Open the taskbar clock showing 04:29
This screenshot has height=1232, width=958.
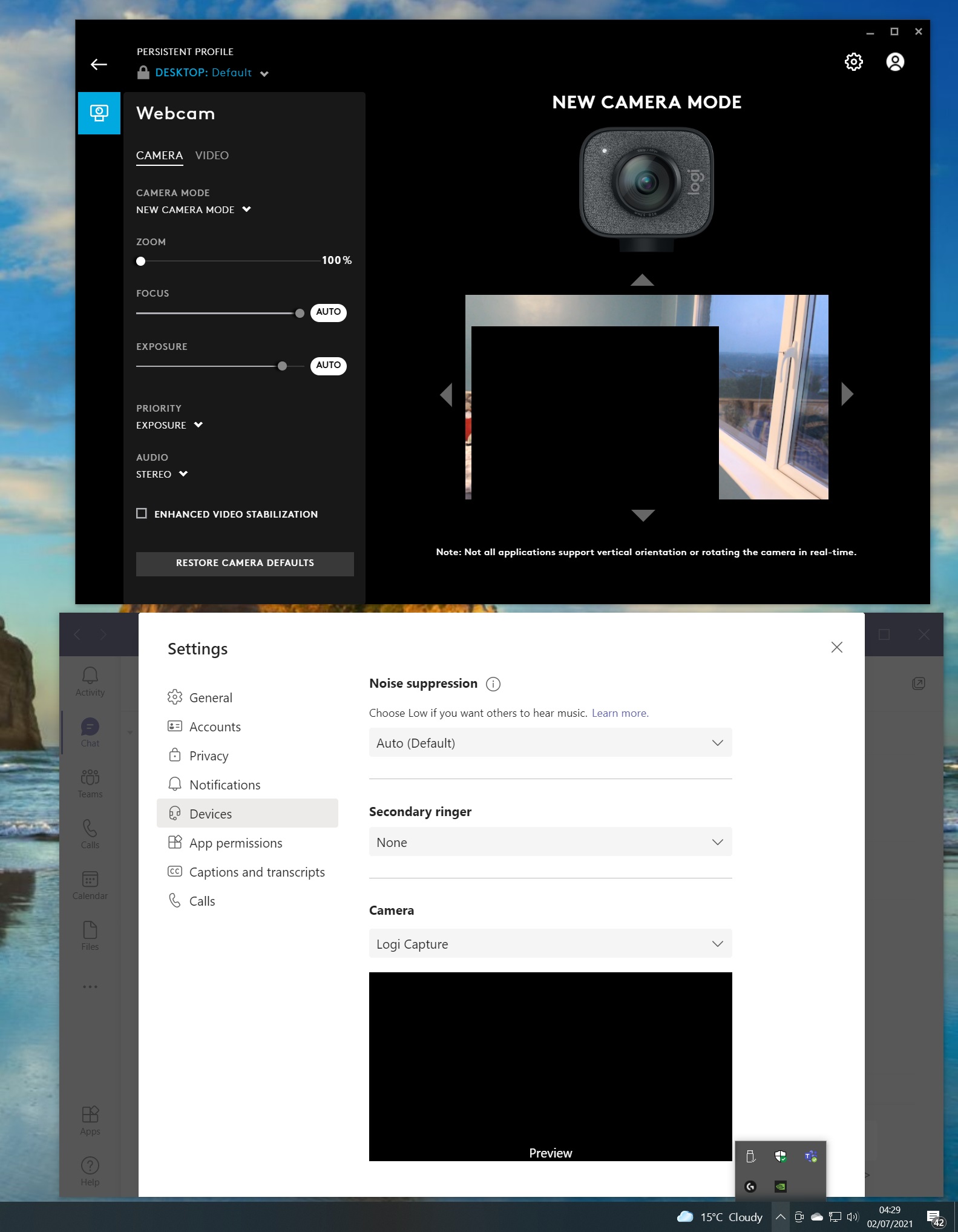(890, 1217)
